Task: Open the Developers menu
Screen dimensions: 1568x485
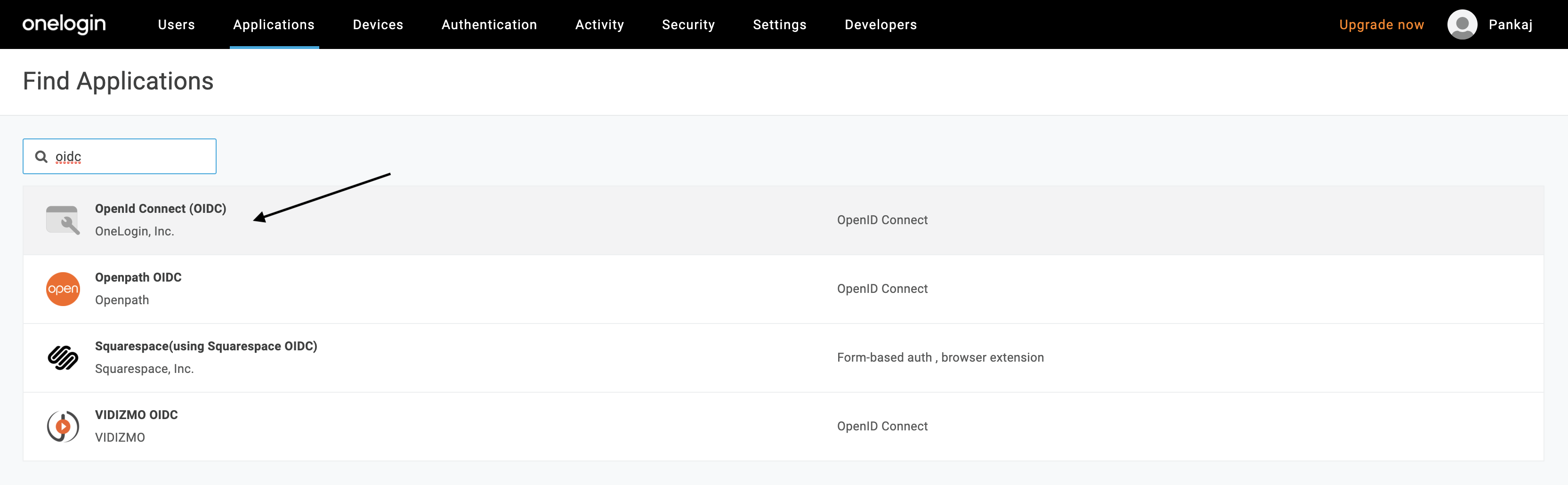Action: click(x=881, y=25)
